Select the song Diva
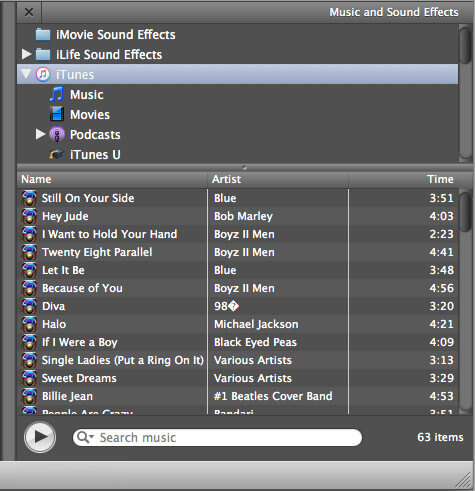475x491 pixels. 53,306
